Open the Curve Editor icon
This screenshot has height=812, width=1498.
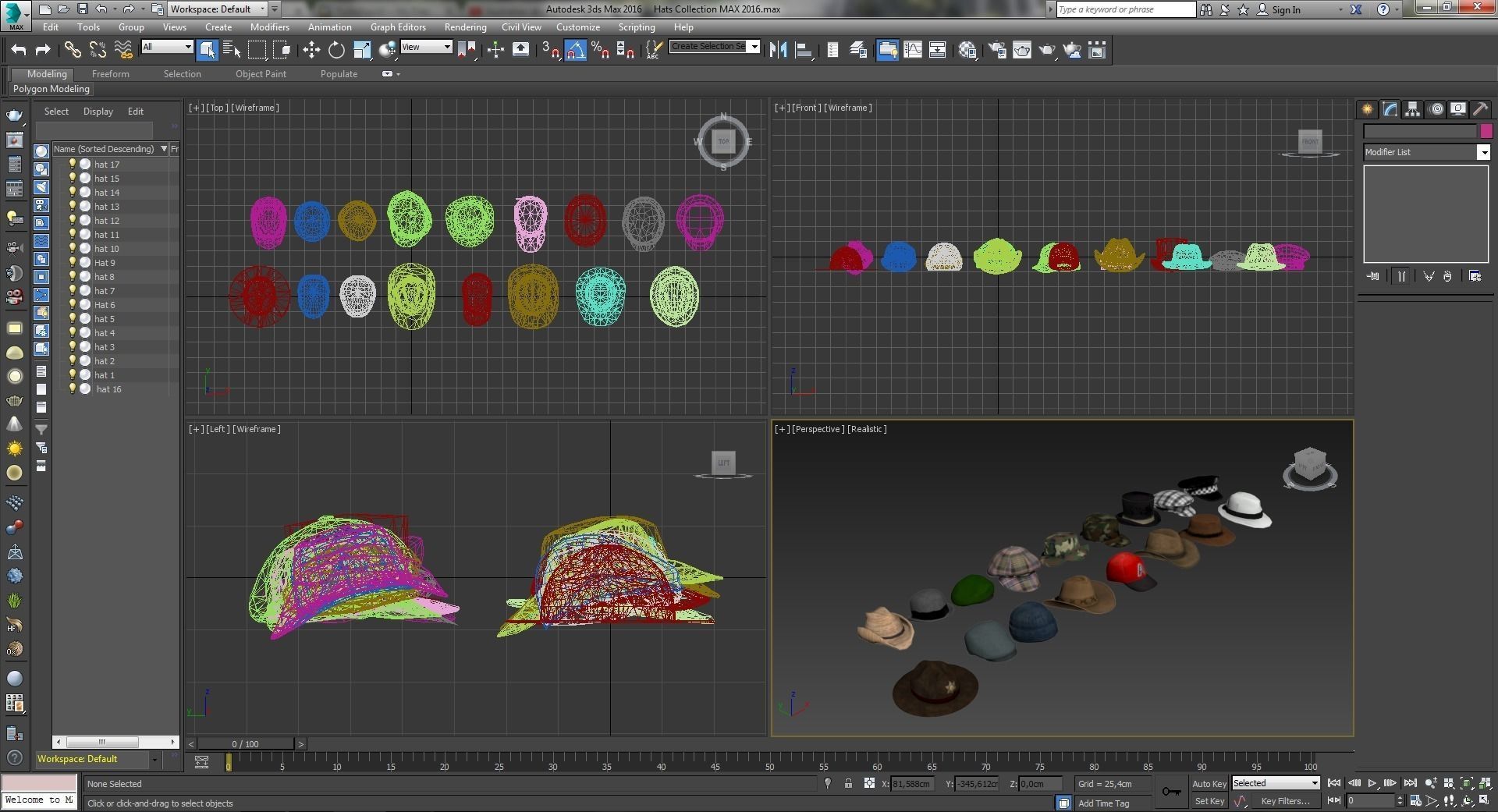coord(912,50)
